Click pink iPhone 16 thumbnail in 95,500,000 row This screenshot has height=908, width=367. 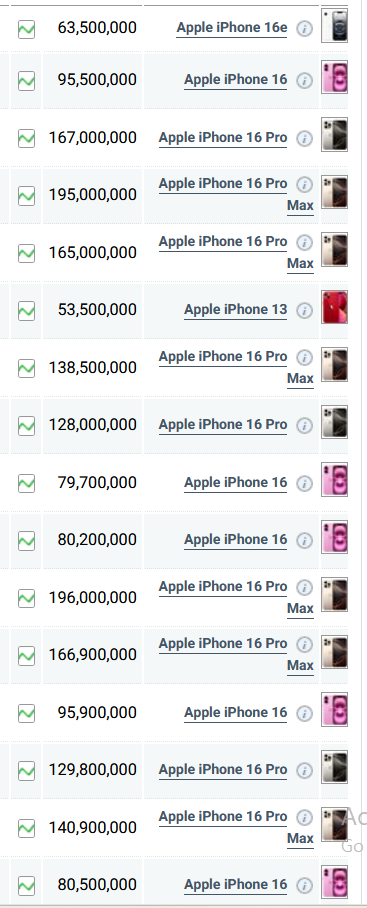tap(335, 77)
